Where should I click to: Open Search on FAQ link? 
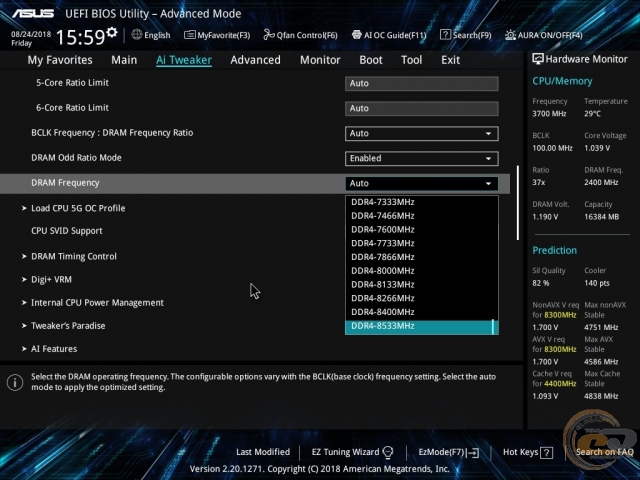point(604,452)
